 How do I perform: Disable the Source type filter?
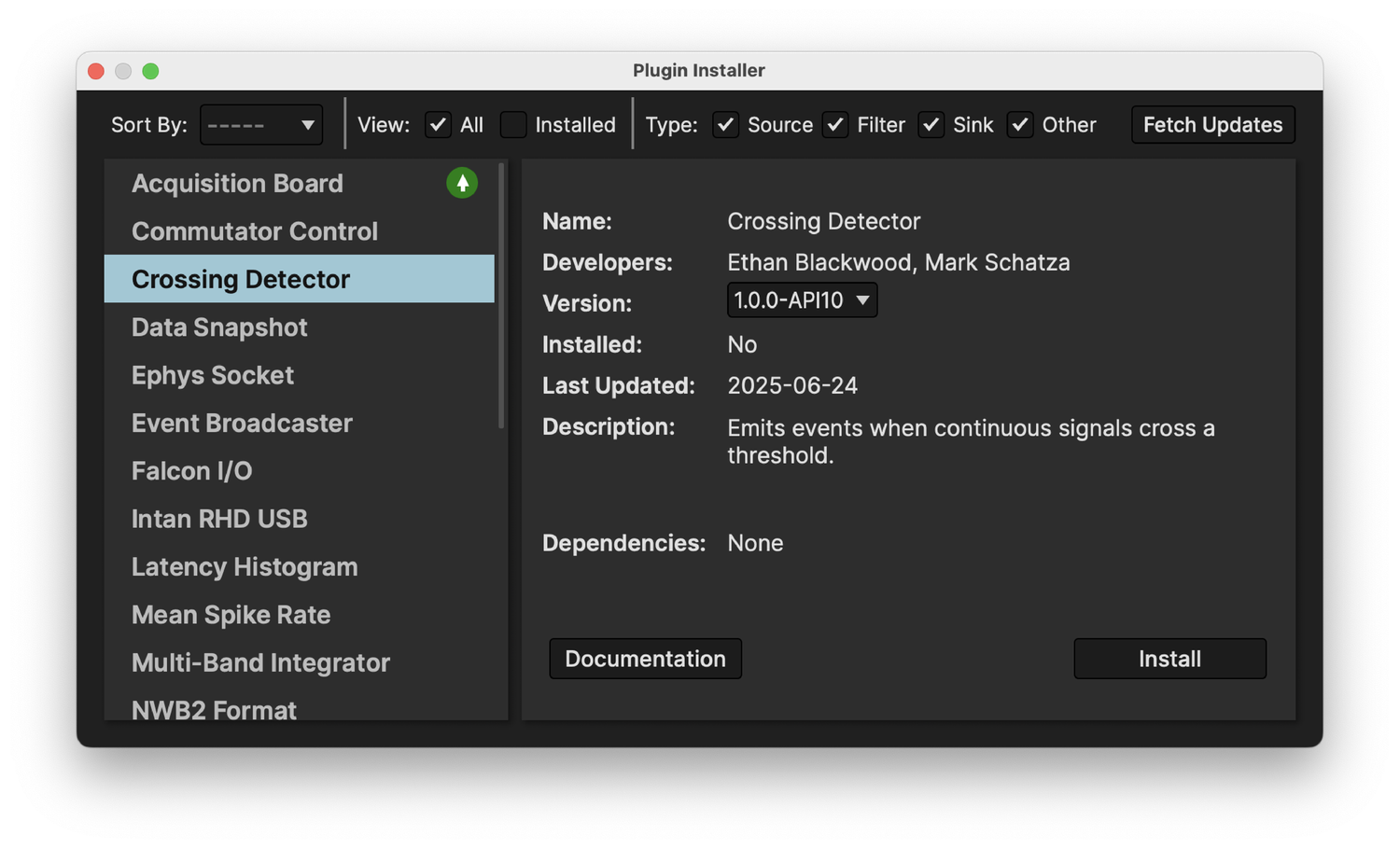point(725,124)
